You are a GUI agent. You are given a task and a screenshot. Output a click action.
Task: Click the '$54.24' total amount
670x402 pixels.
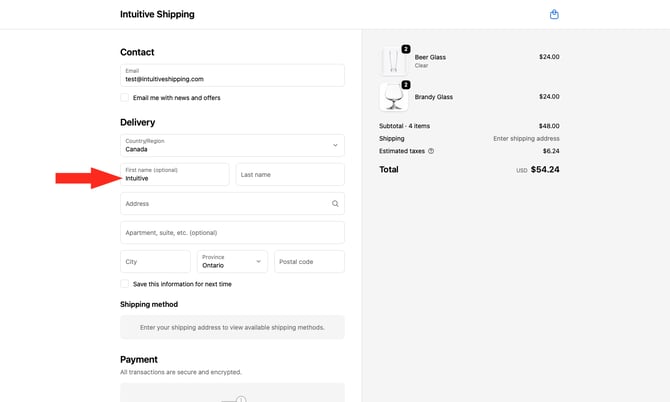pos(545,170)
